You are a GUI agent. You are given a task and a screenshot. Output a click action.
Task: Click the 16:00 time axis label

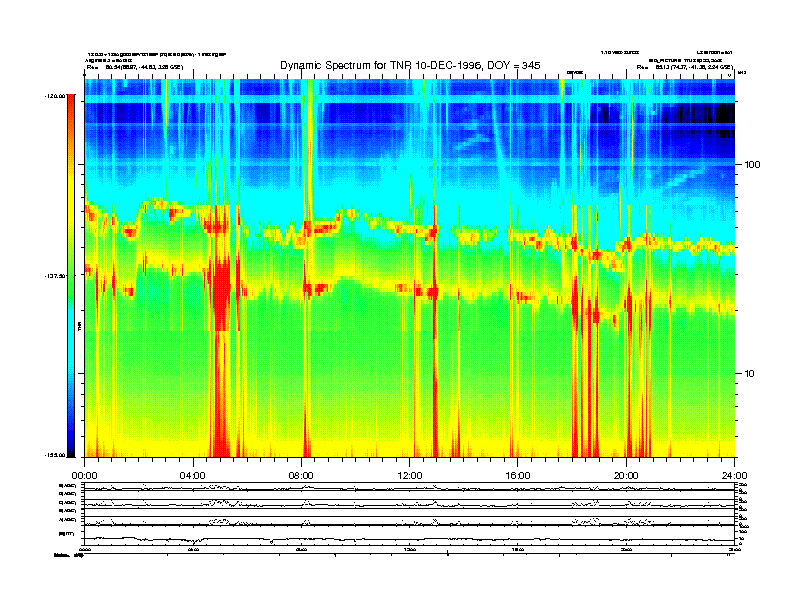518,476
